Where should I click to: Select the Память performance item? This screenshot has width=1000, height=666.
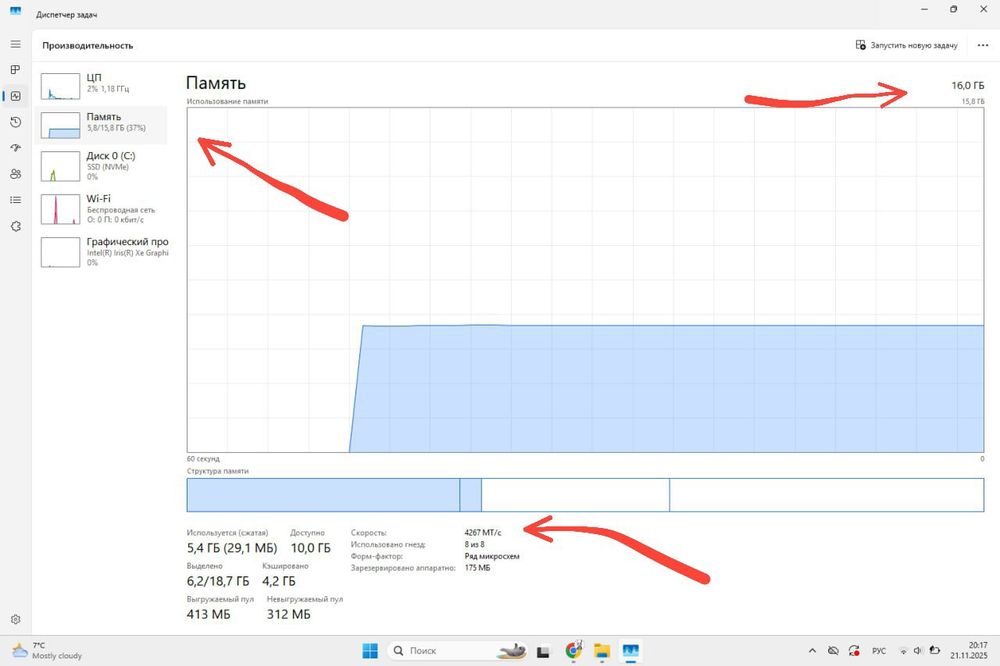(x=102, y=125)
